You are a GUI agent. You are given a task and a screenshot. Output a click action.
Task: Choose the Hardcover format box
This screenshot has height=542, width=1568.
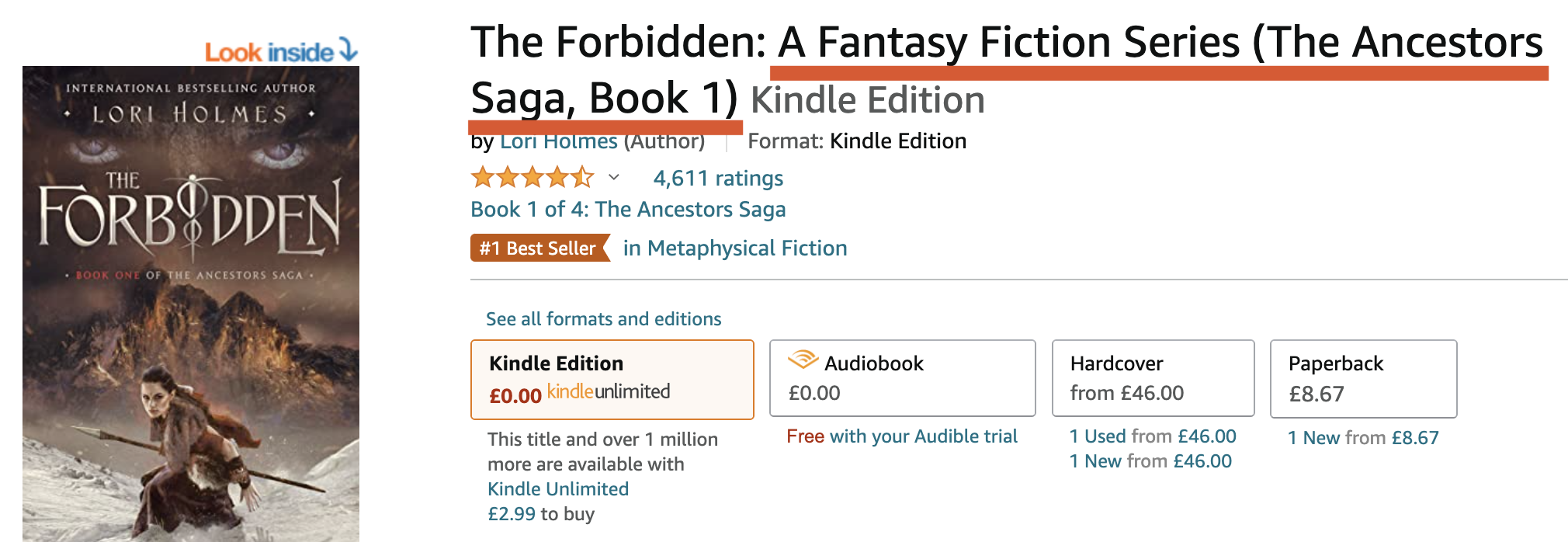point(1153,378)
